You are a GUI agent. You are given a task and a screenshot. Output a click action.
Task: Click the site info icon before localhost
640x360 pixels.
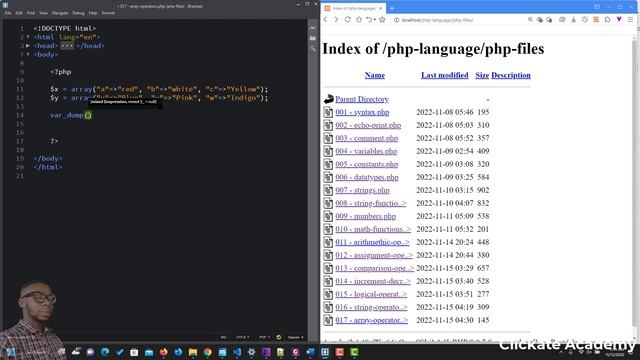[x=396, y=20]
